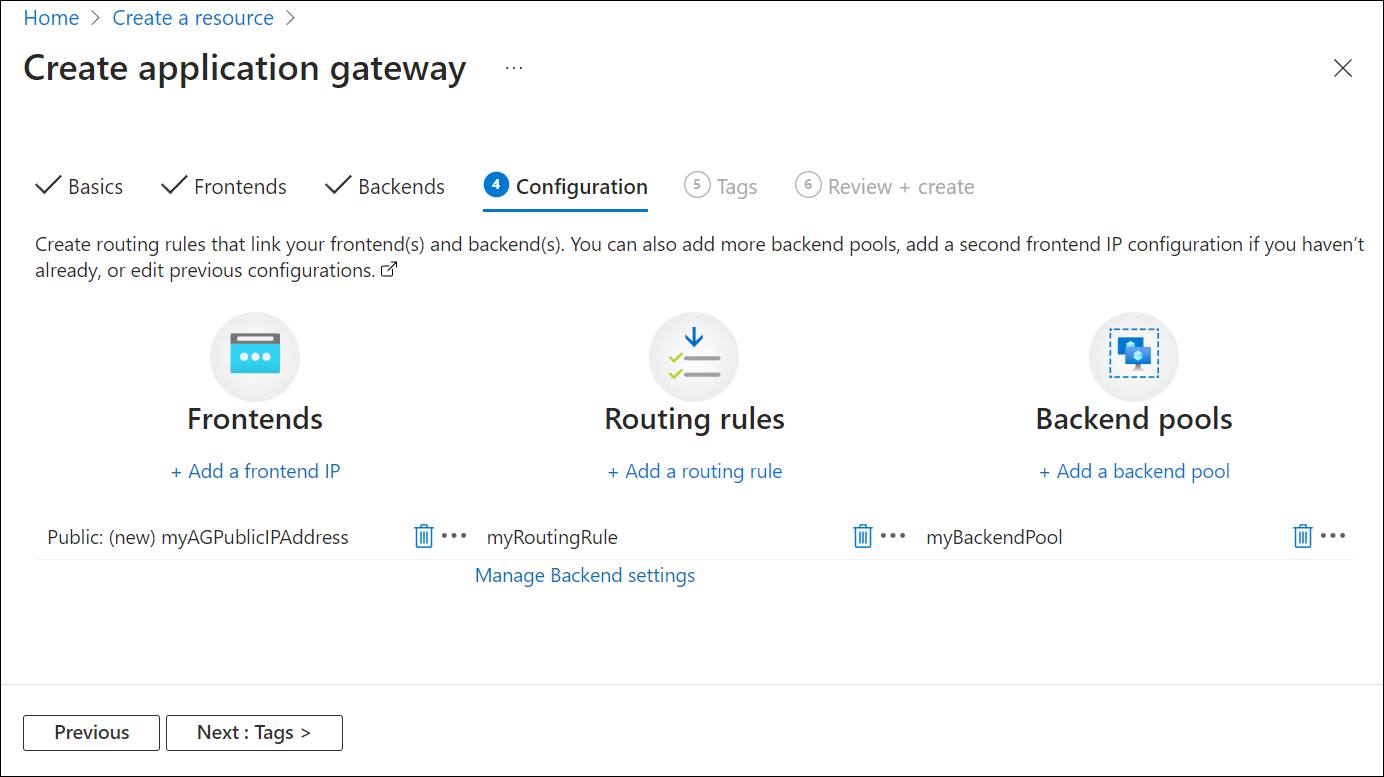Image resolution: width=1384 pixels, height=777 pixels.
Task: Click the Previous button
Action: coord(91,732)
